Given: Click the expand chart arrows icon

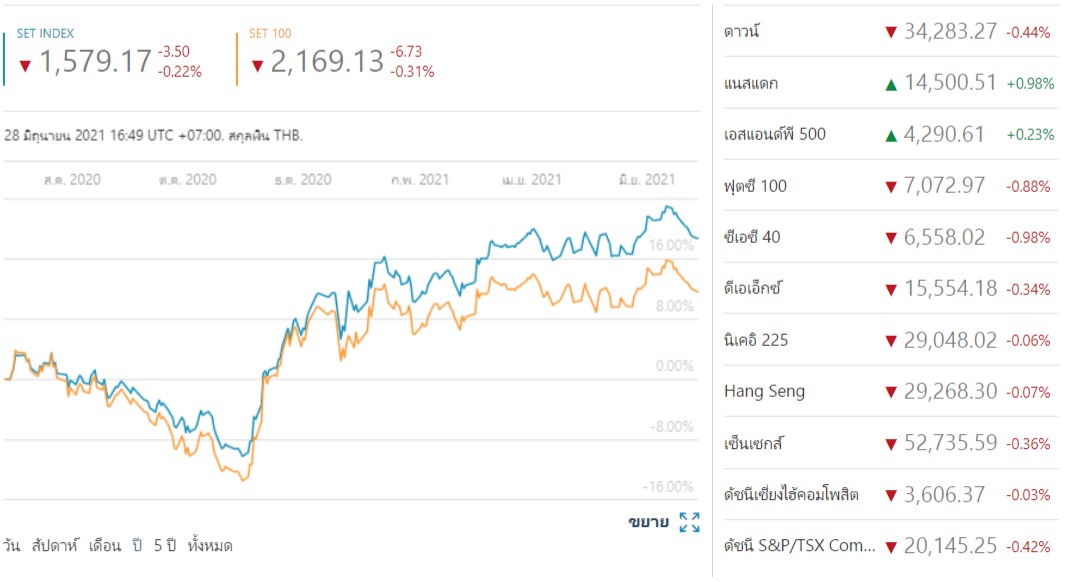Looking at the screenshot, I should (x=689, y=522).
